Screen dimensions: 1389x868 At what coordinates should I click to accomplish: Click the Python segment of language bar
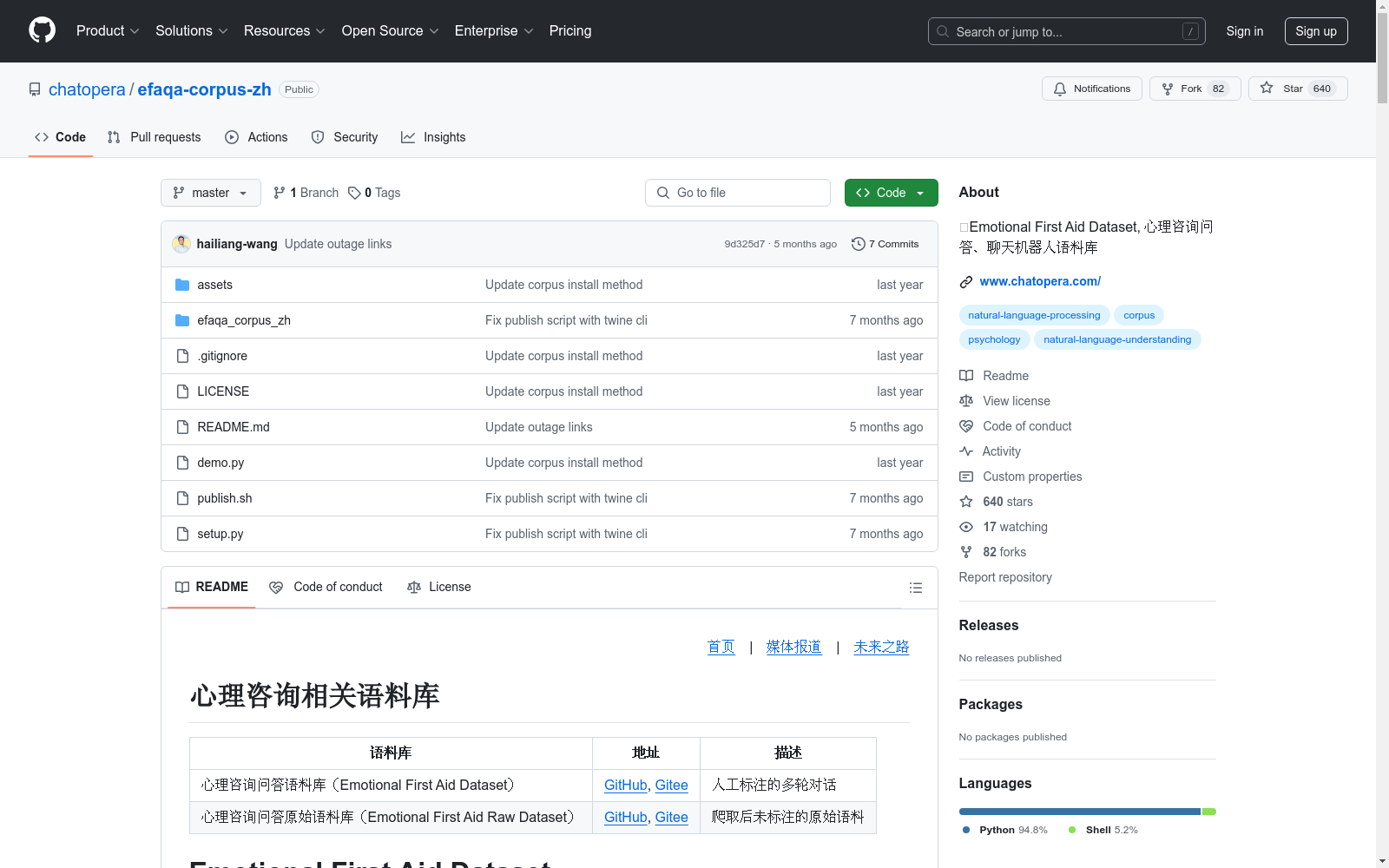1079,812
